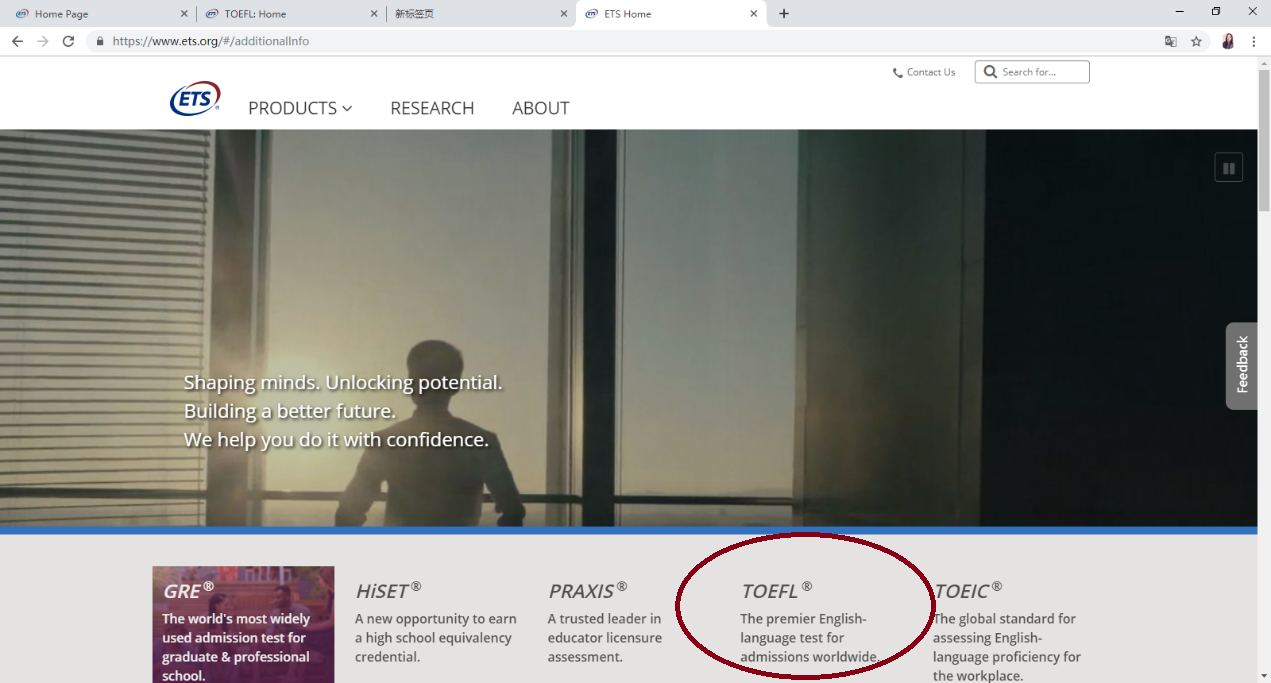Click 'The premier English-language test' description
1271x683 pixels.
click(x=809, y=638)
